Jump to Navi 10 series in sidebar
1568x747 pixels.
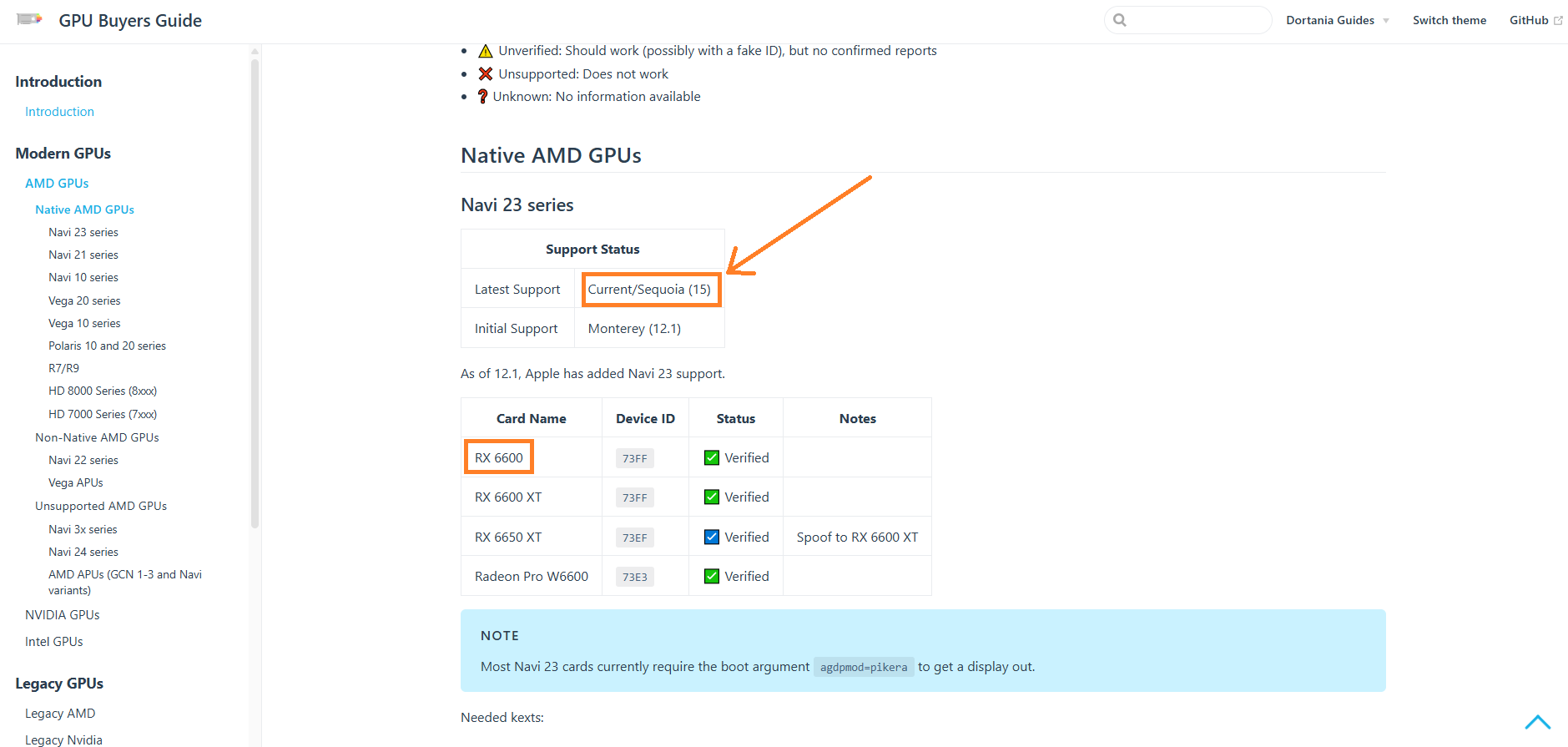[x=83, y=277]
